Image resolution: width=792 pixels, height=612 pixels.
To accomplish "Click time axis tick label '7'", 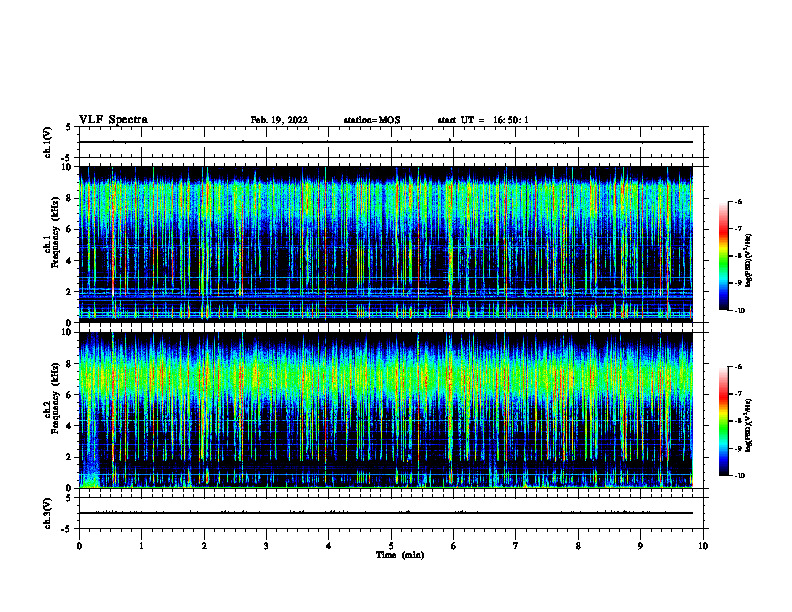I will [x=516, y=546].
